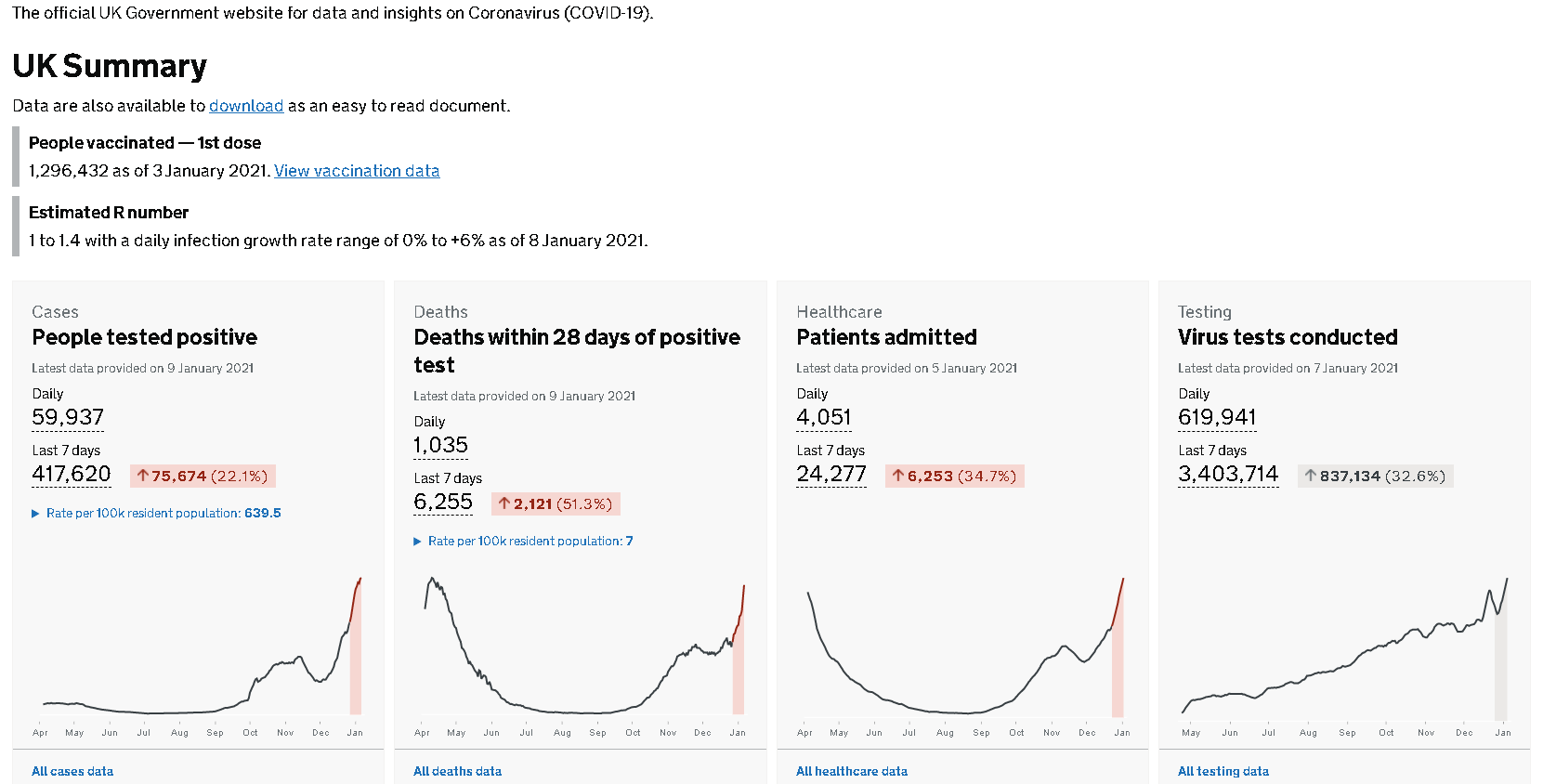This screenshot has width=1543, height=784.
Task: Open View vaccination data link
Action: [357, 171]
